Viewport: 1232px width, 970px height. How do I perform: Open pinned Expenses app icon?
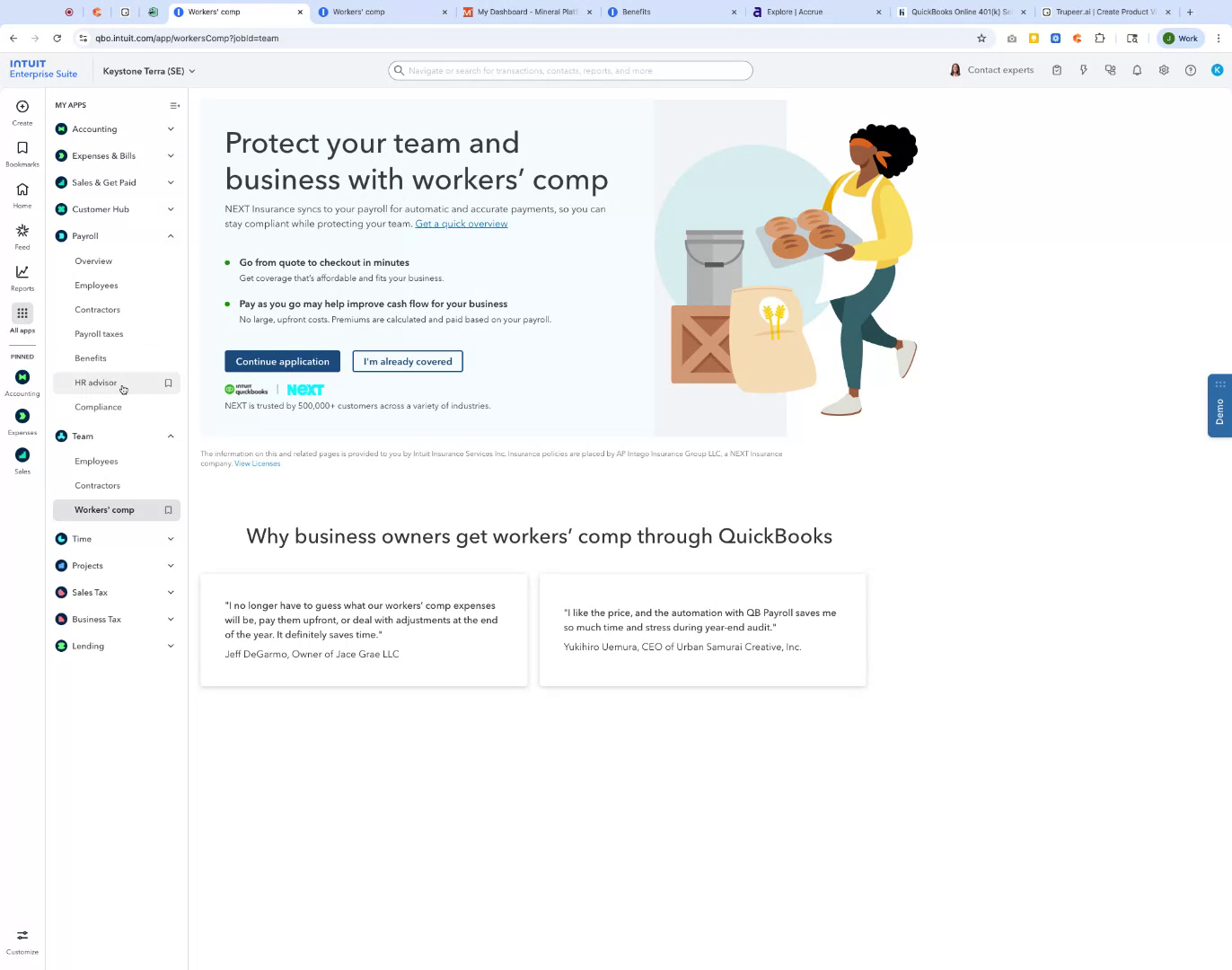coord(22,416)
